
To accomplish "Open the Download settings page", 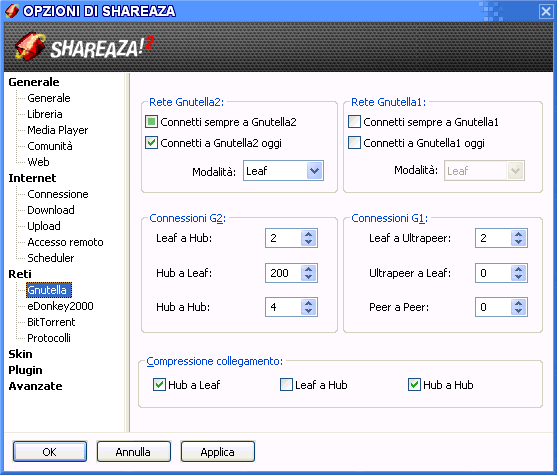I will point(51,210).
